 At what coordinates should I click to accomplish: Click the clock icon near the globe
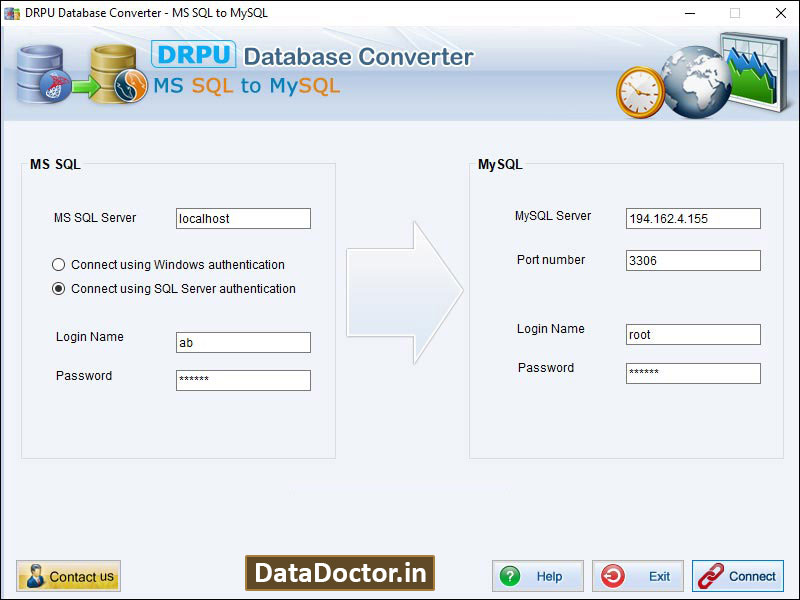638,90
